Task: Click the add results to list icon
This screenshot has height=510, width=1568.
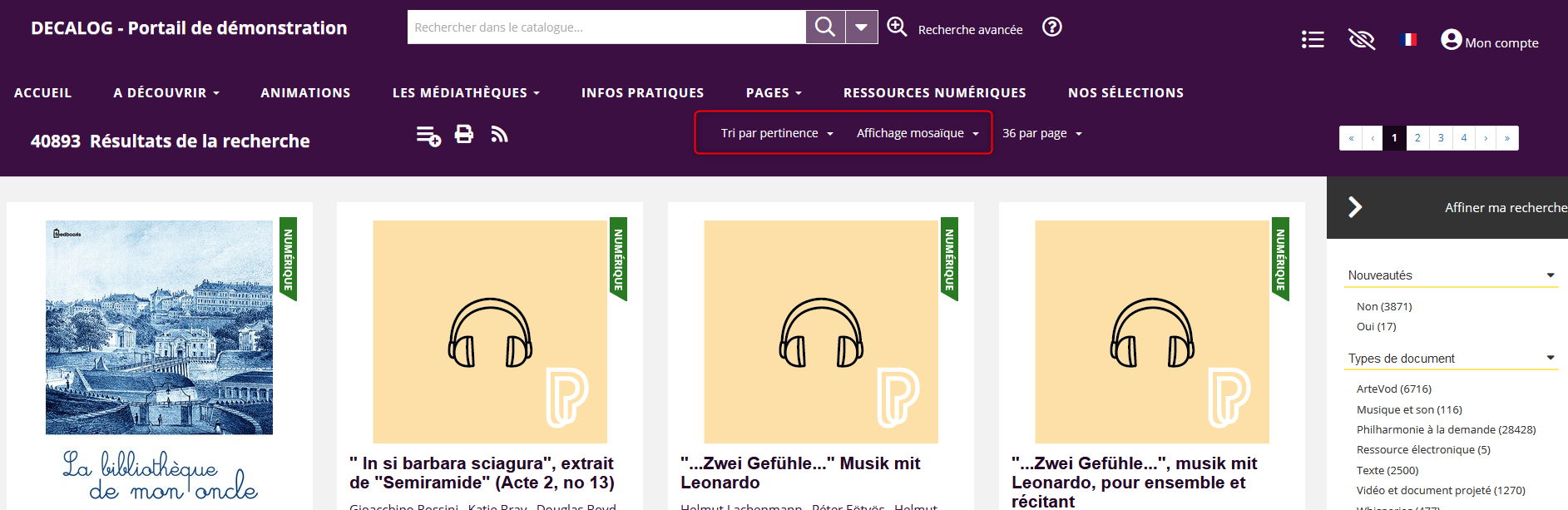Action: (x=428, y=135)
